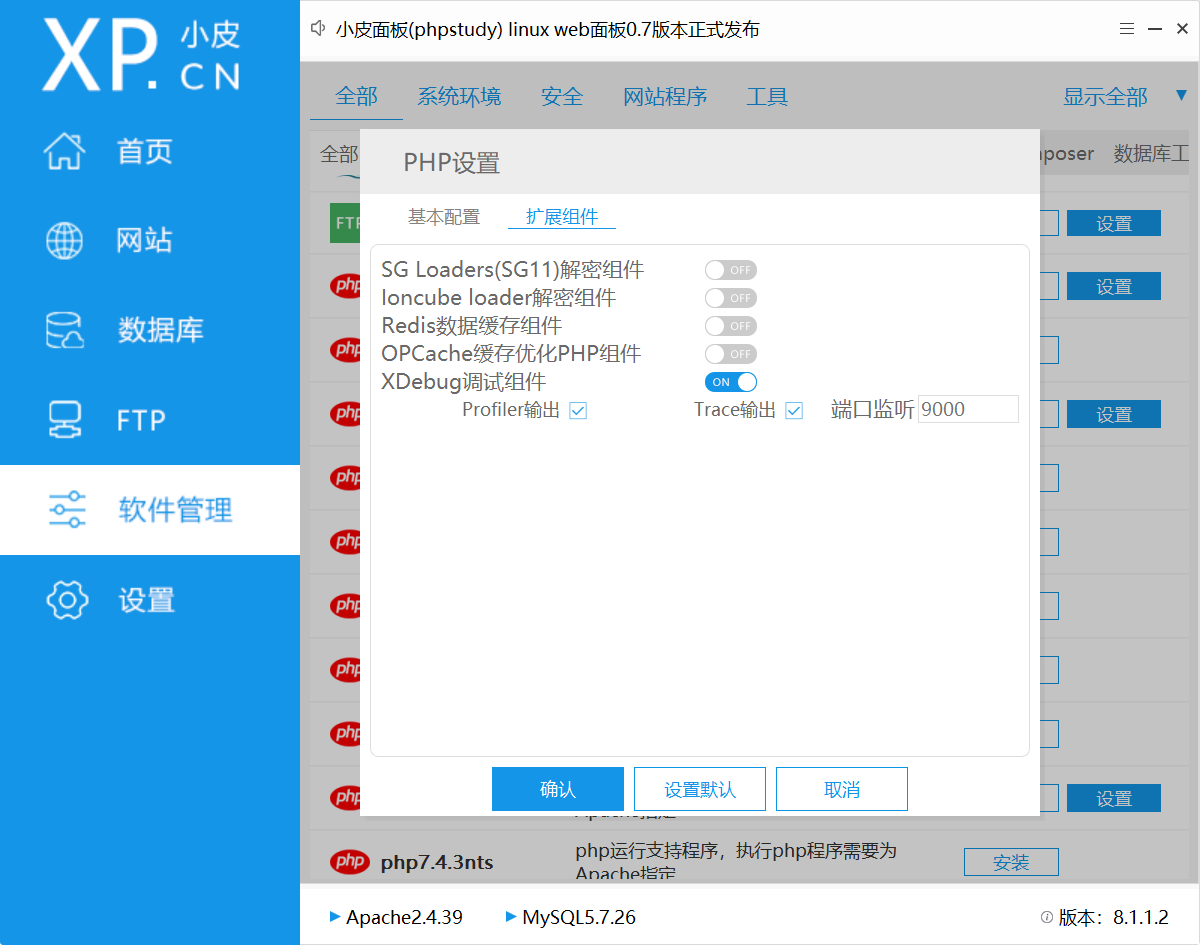Select the 扩展组件 tab
1200x945 pixels.
(562, 217)
